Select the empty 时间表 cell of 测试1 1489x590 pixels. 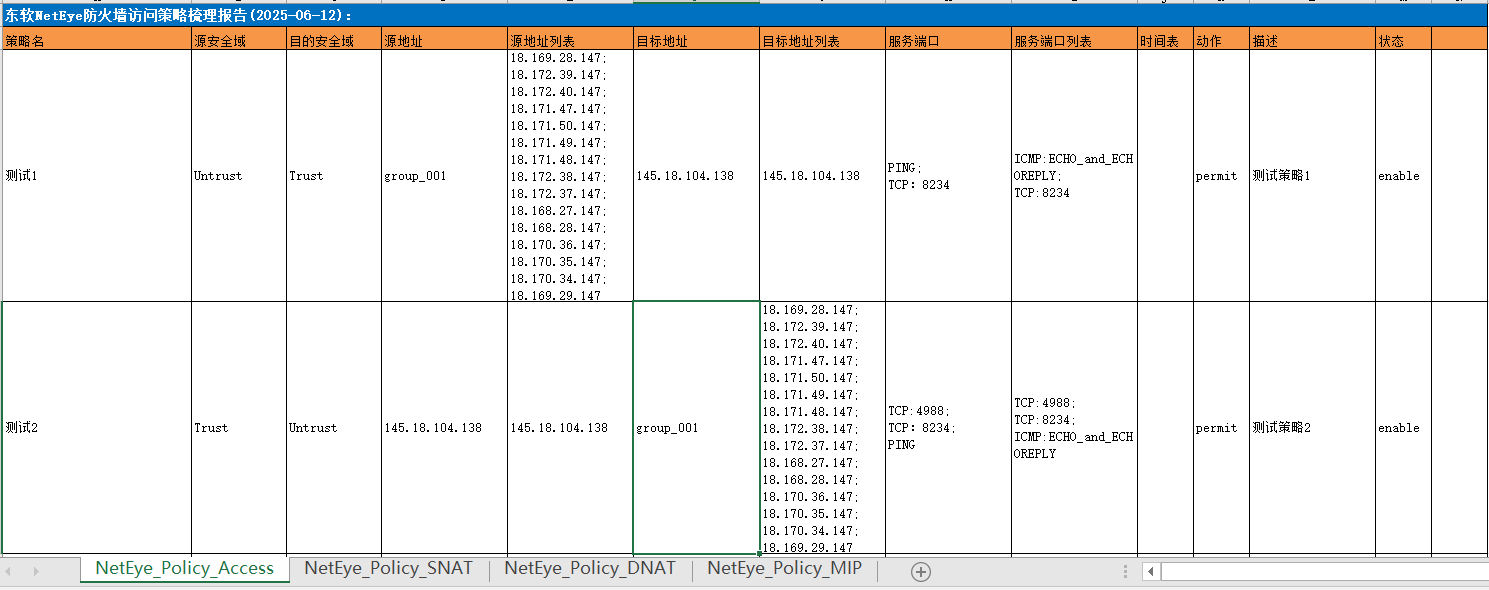pos(1165,176)
